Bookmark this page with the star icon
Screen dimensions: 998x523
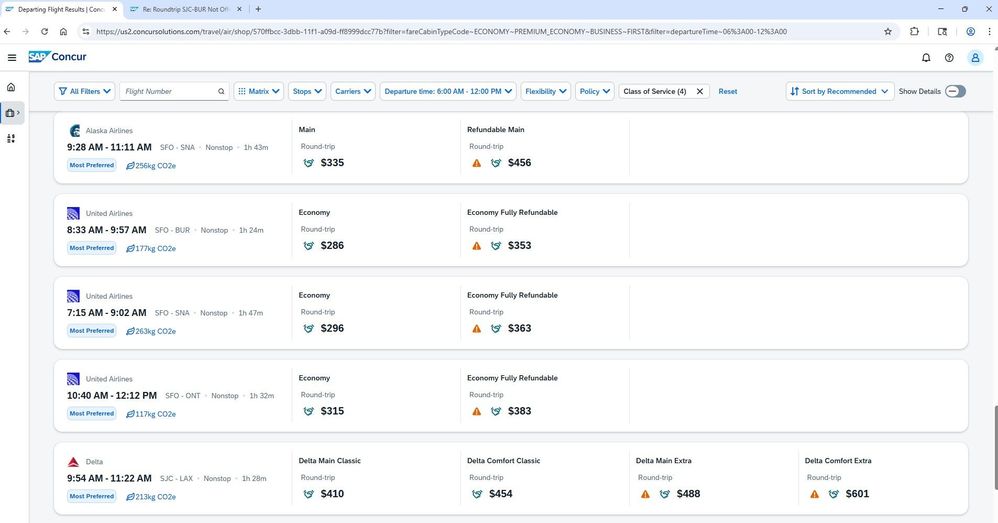coord(888,31)
